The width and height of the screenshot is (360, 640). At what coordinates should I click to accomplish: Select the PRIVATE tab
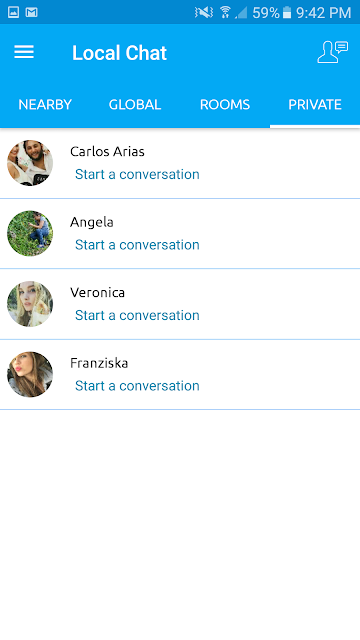[x=315, y=105]
